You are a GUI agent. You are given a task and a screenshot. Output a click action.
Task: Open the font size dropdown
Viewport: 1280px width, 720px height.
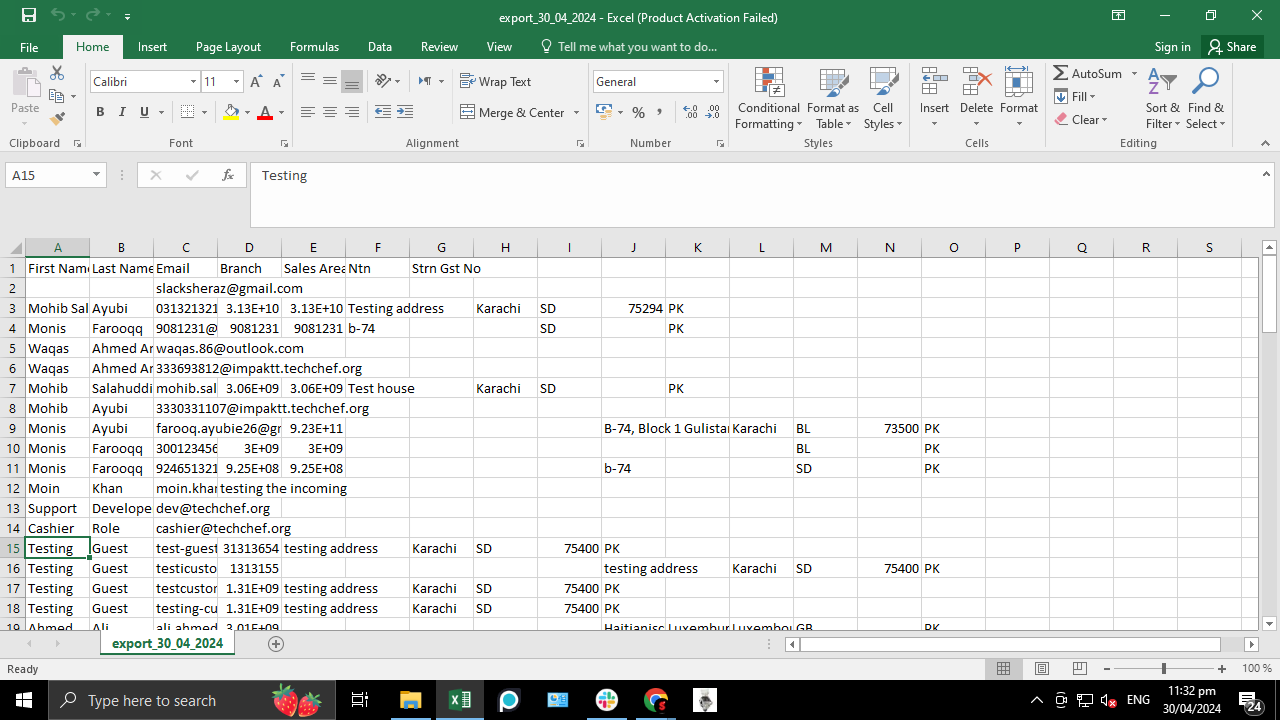pyautogui.click(x=237, y=82)
